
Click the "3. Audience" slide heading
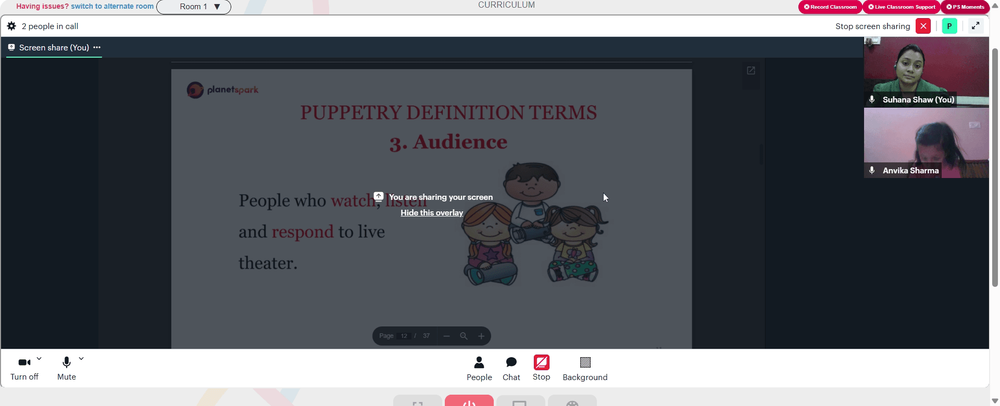[x=448, y=141]
